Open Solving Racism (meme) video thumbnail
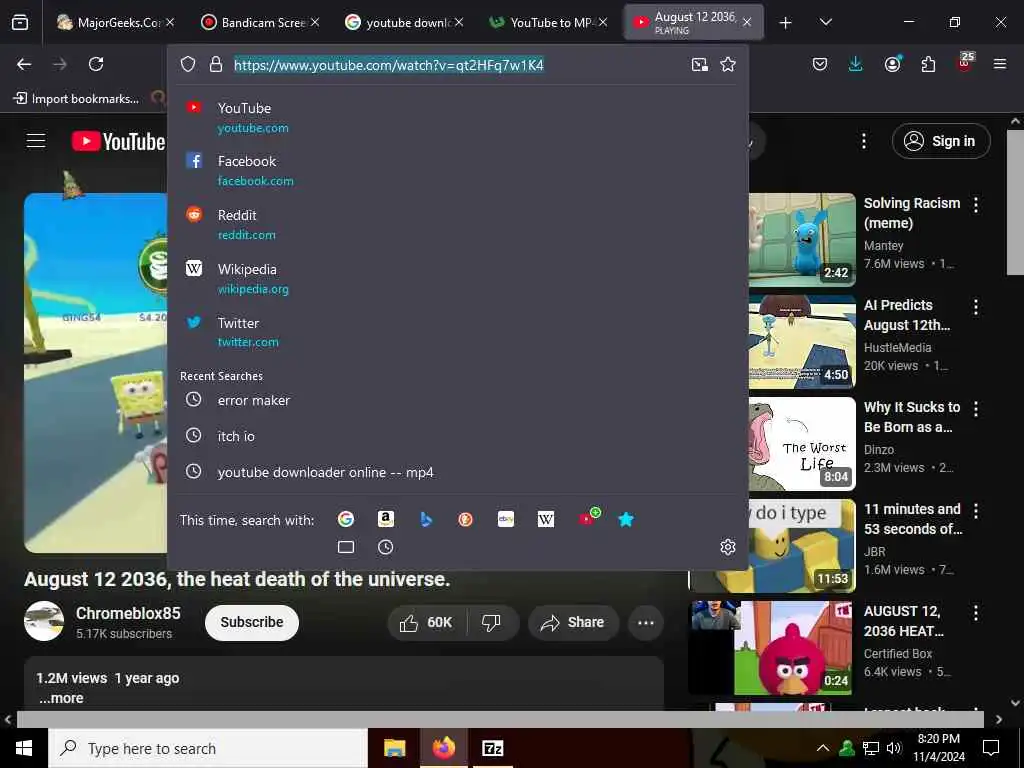The height and width of the screenshot is (768, 1024). coord(802,239)
